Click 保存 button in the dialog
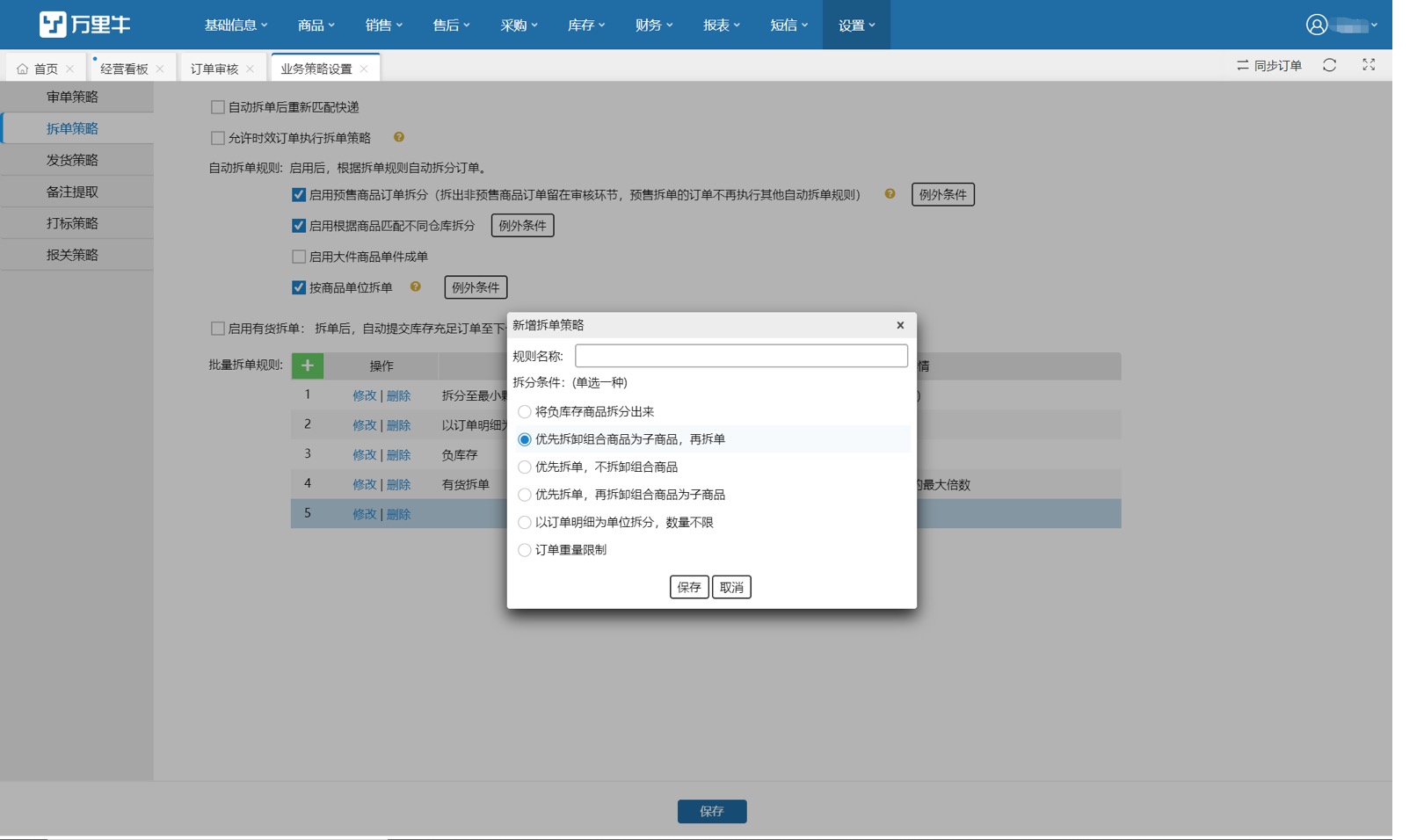 point(689,587)
